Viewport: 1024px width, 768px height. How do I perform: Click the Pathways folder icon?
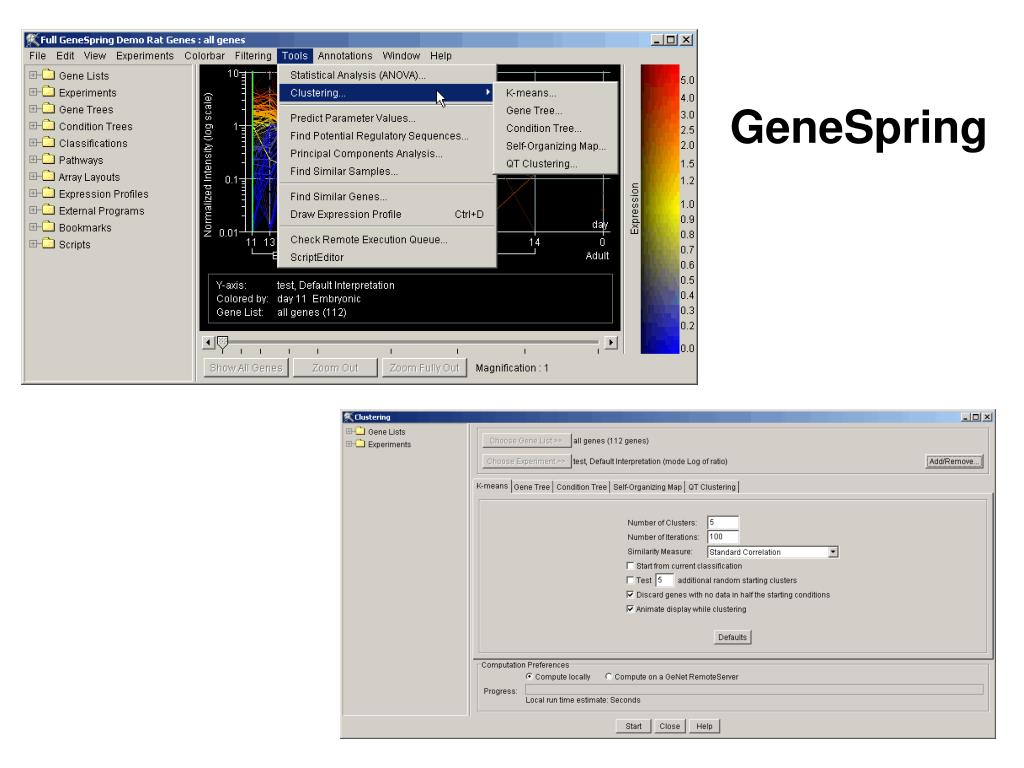pyautogui.click(x=48, y=160)
